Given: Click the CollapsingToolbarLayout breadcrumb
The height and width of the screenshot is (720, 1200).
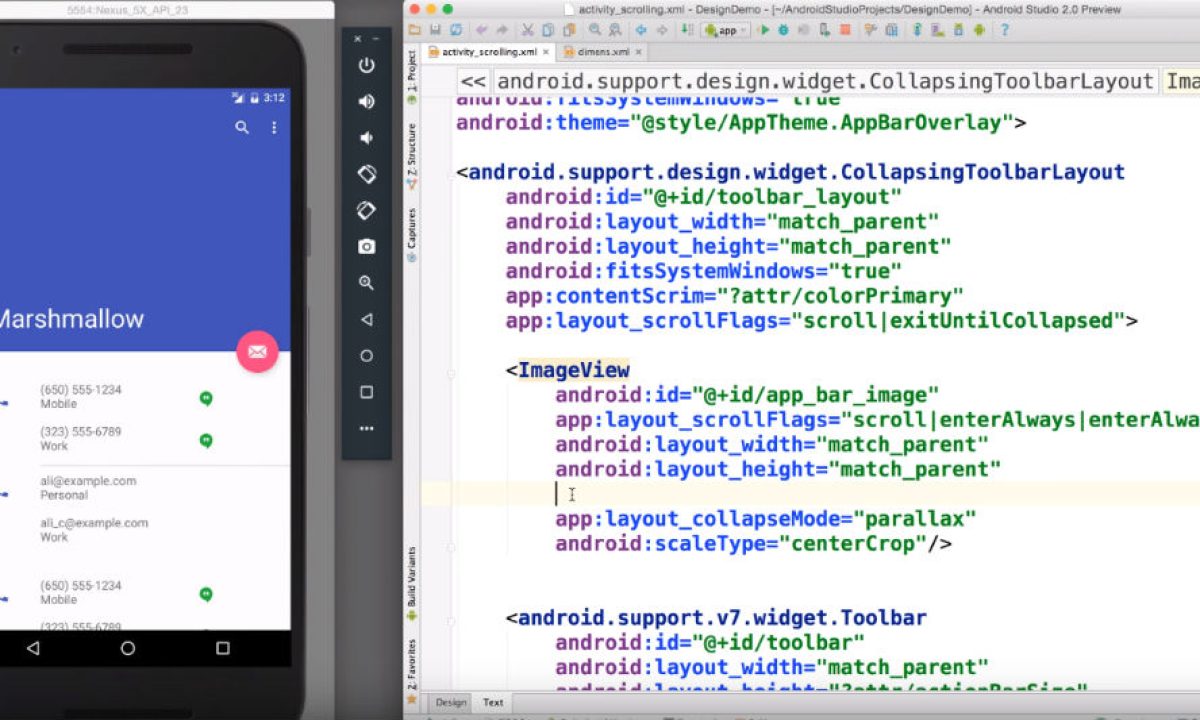Looking at the screenshot, I should click(825, 82).
